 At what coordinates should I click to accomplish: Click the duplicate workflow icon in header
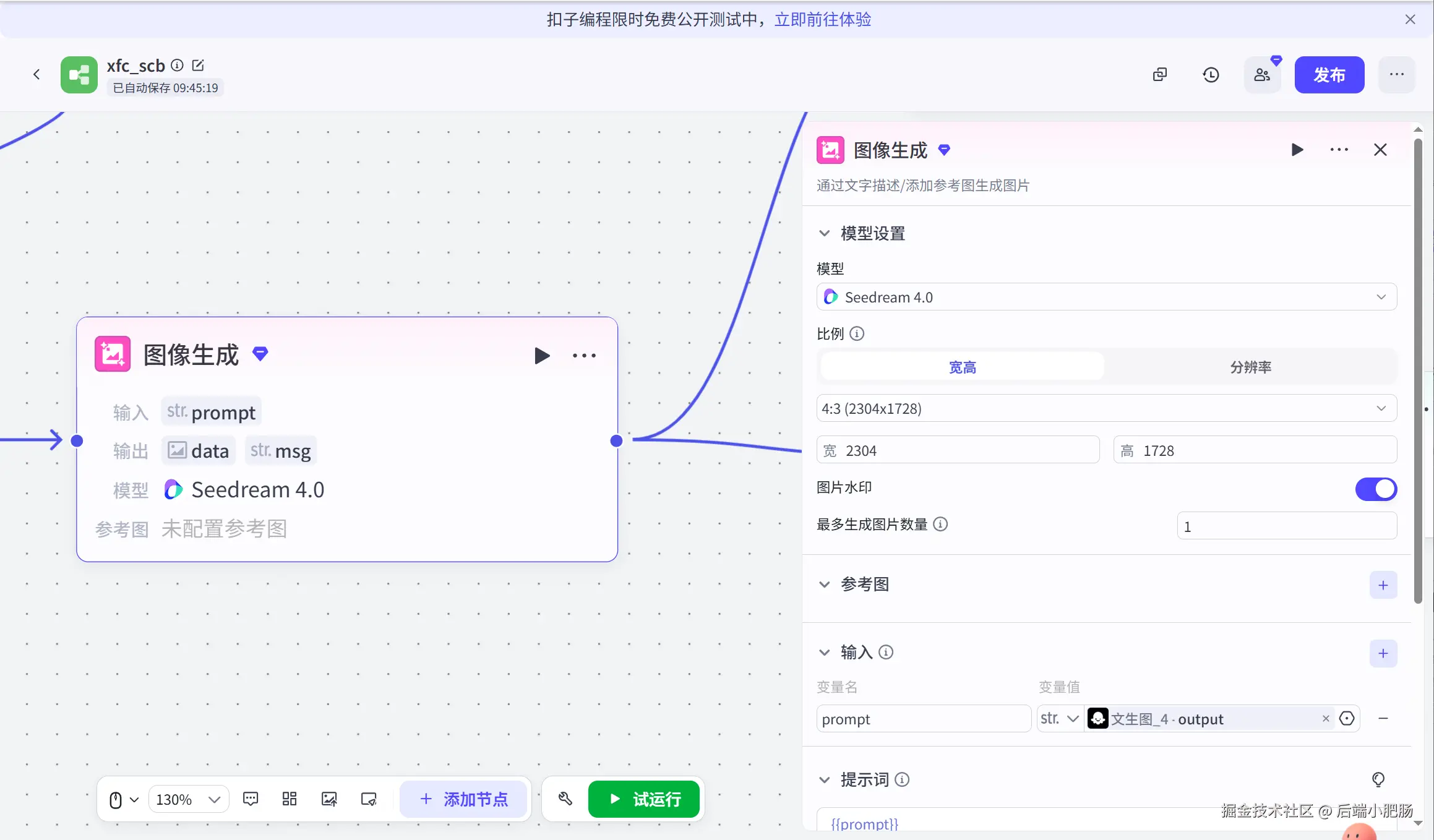(1160, 75)
